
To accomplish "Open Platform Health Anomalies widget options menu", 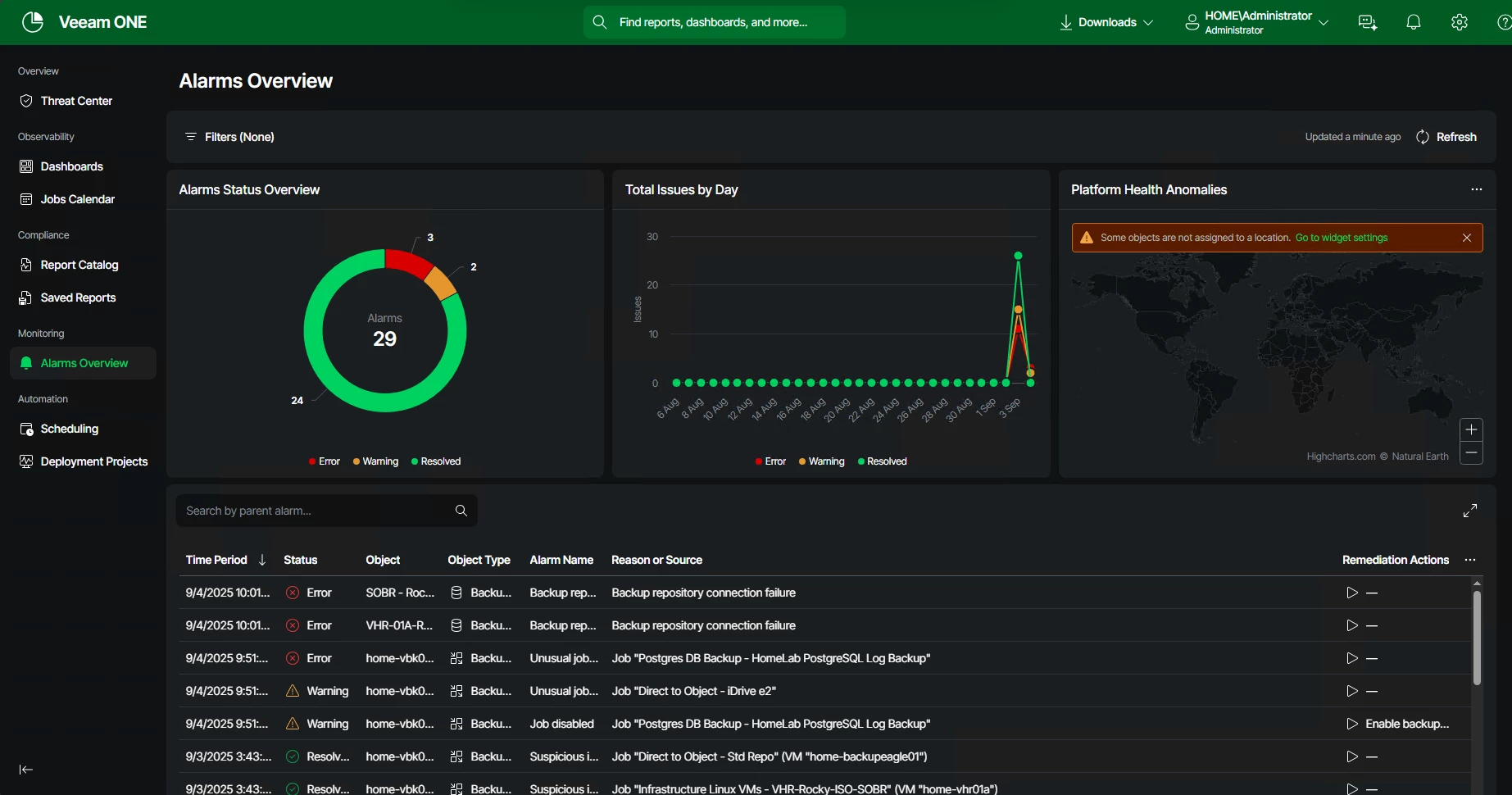I will tap(1477, 189).
